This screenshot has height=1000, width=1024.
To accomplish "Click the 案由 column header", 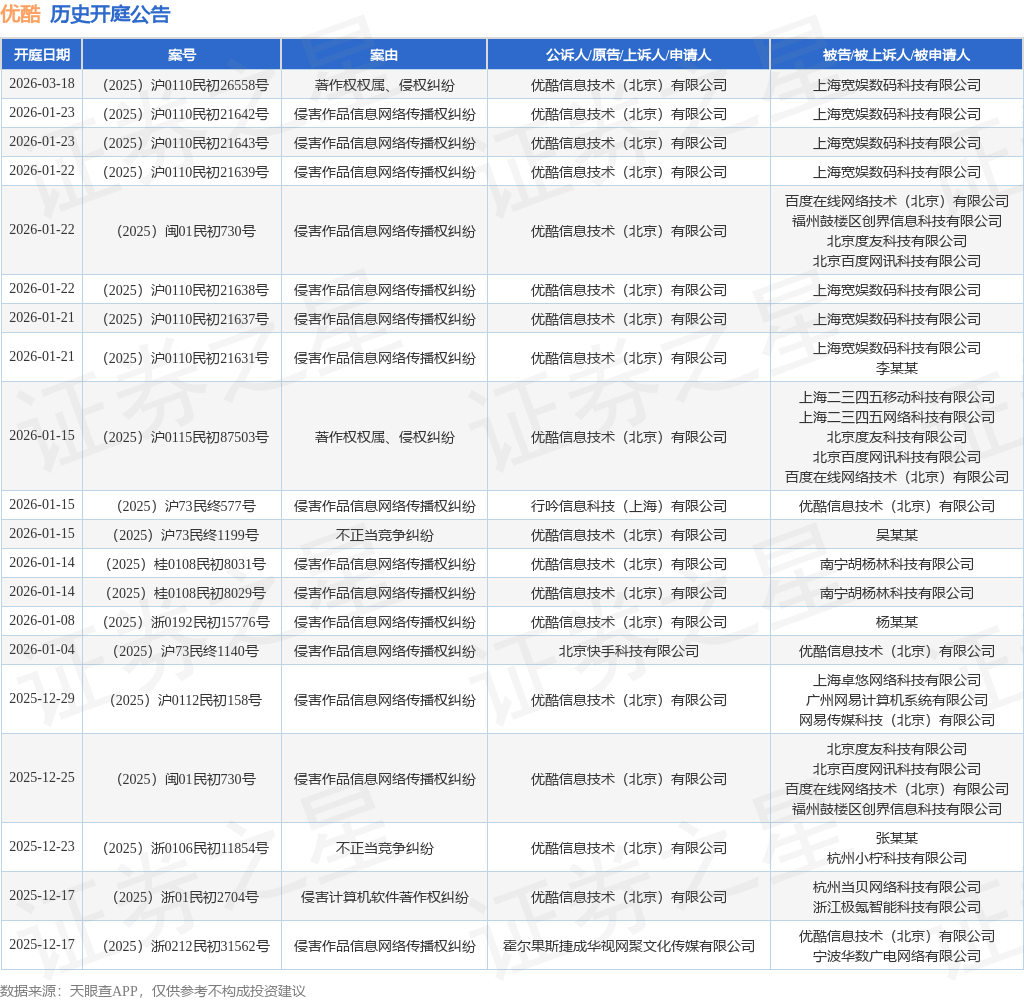I will pos(384,55).
